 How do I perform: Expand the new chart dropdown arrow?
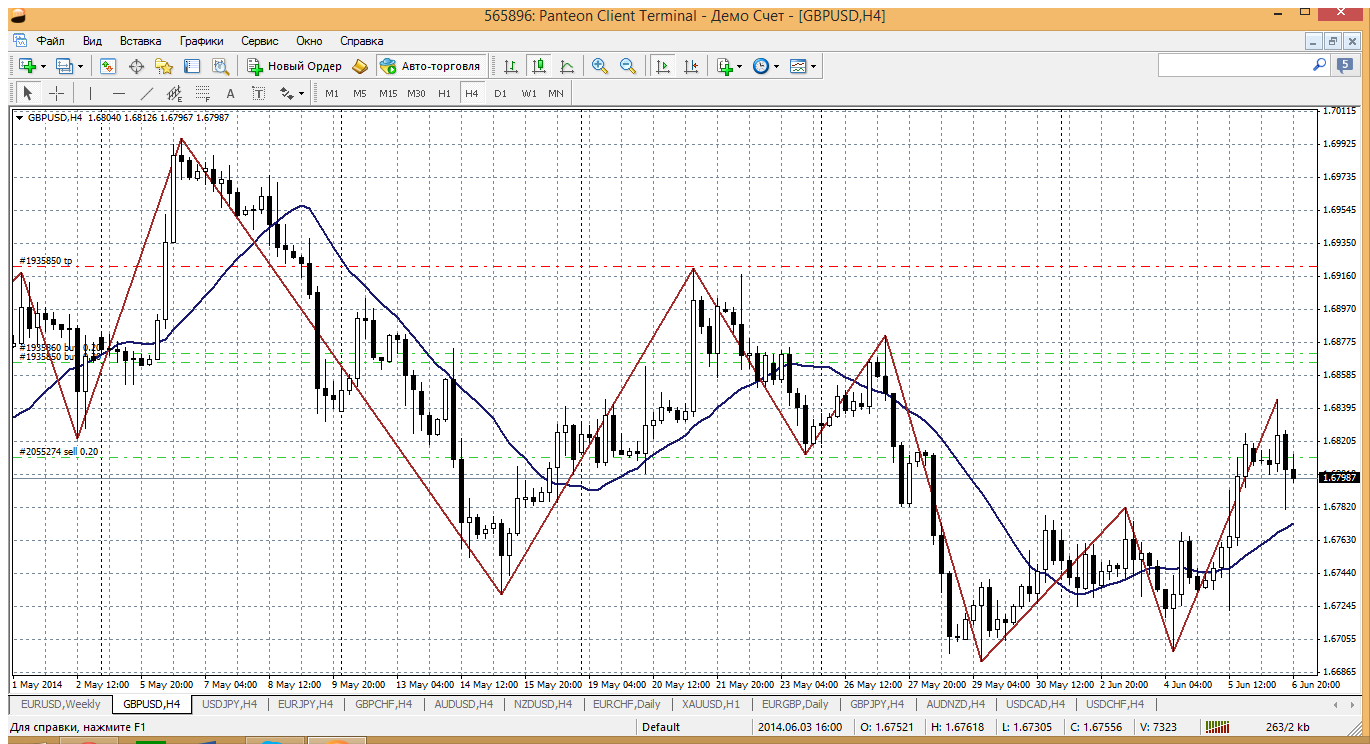coord(43,66)
